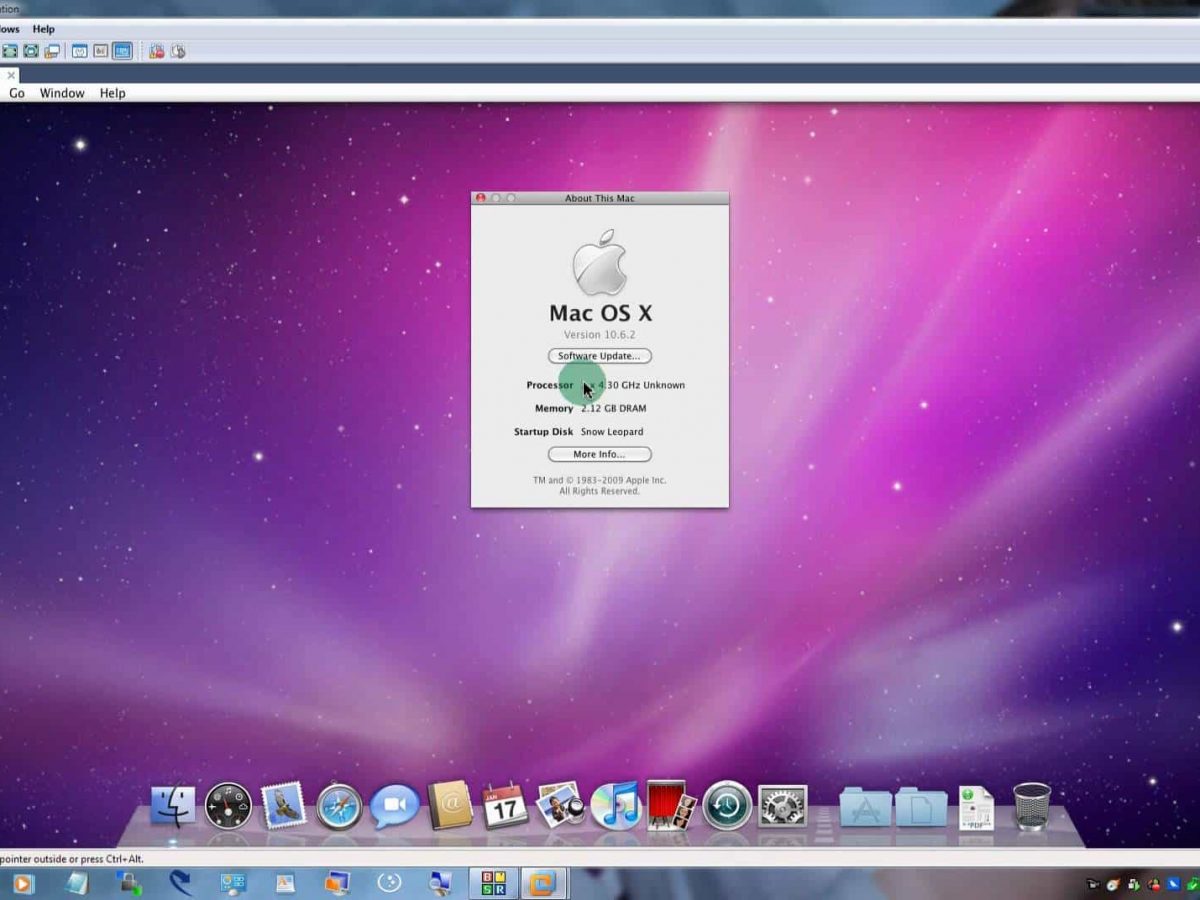Open iChat video bubble icon in dock

(394, 806)
